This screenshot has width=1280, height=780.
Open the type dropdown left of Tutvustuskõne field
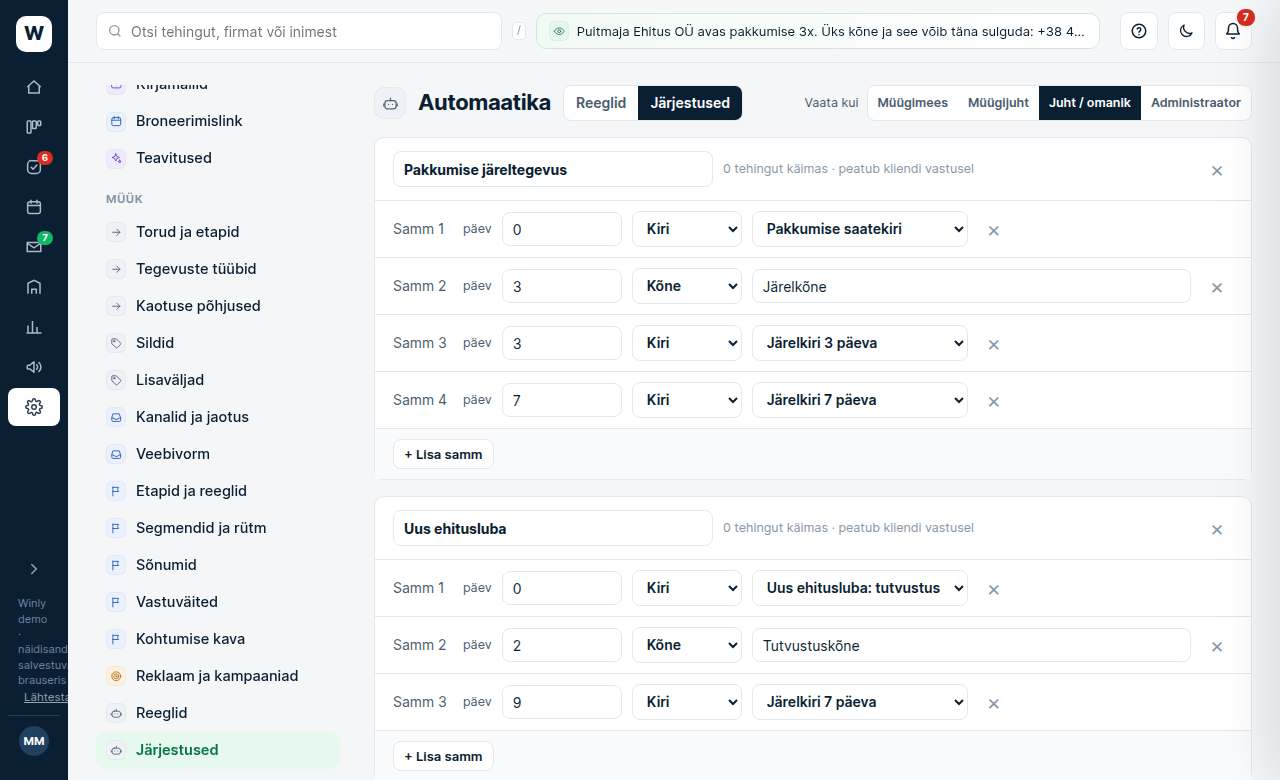click(x=687, y=645)
